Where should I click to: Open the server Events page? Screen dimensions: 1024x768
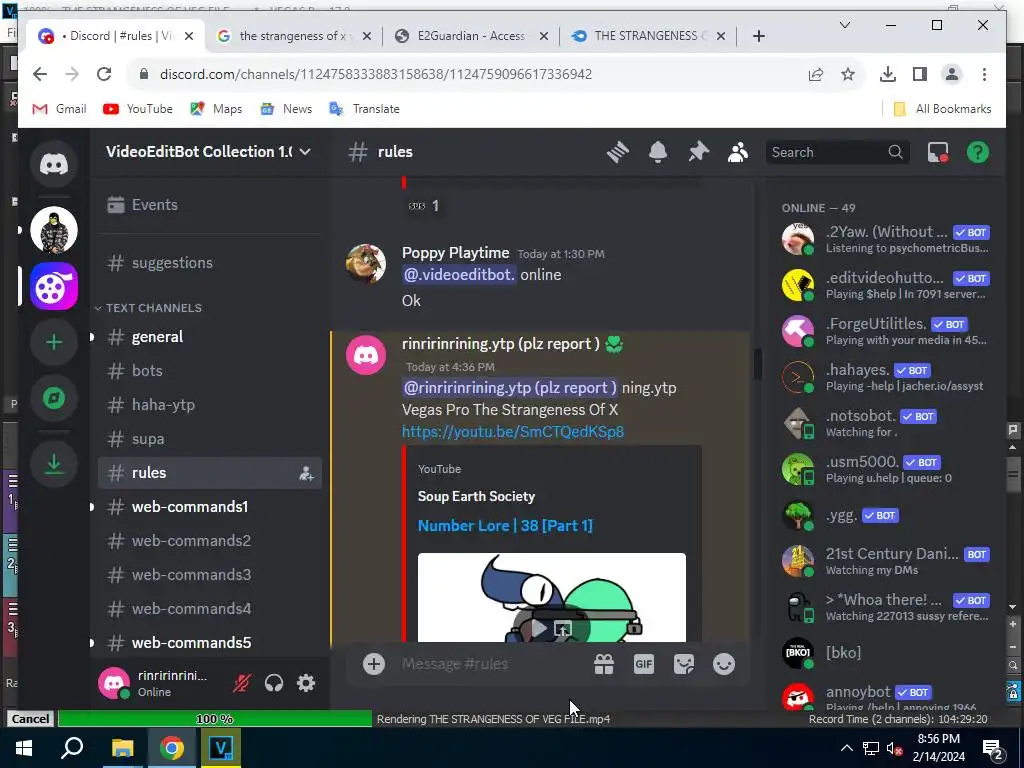tap(209, 204)
